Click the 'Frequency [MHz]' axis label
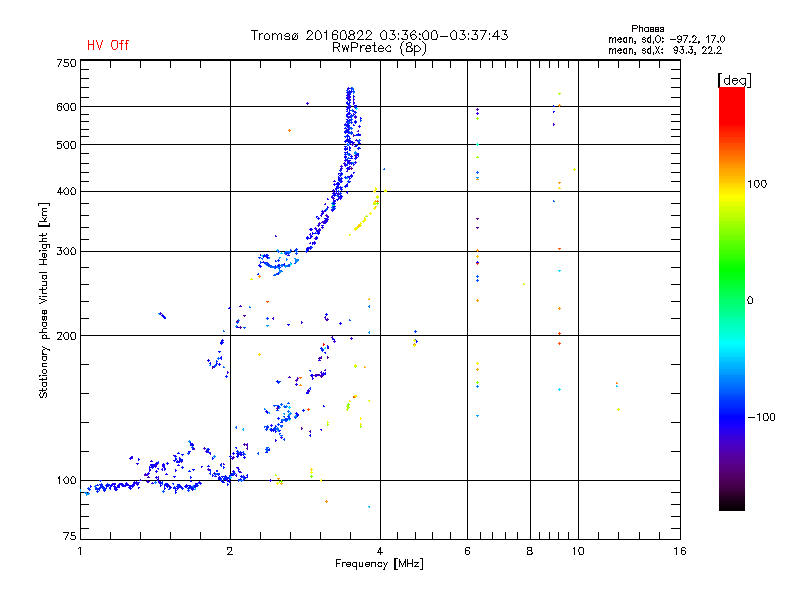The width and height of the screenshot is (800, 600). point(379,564)
